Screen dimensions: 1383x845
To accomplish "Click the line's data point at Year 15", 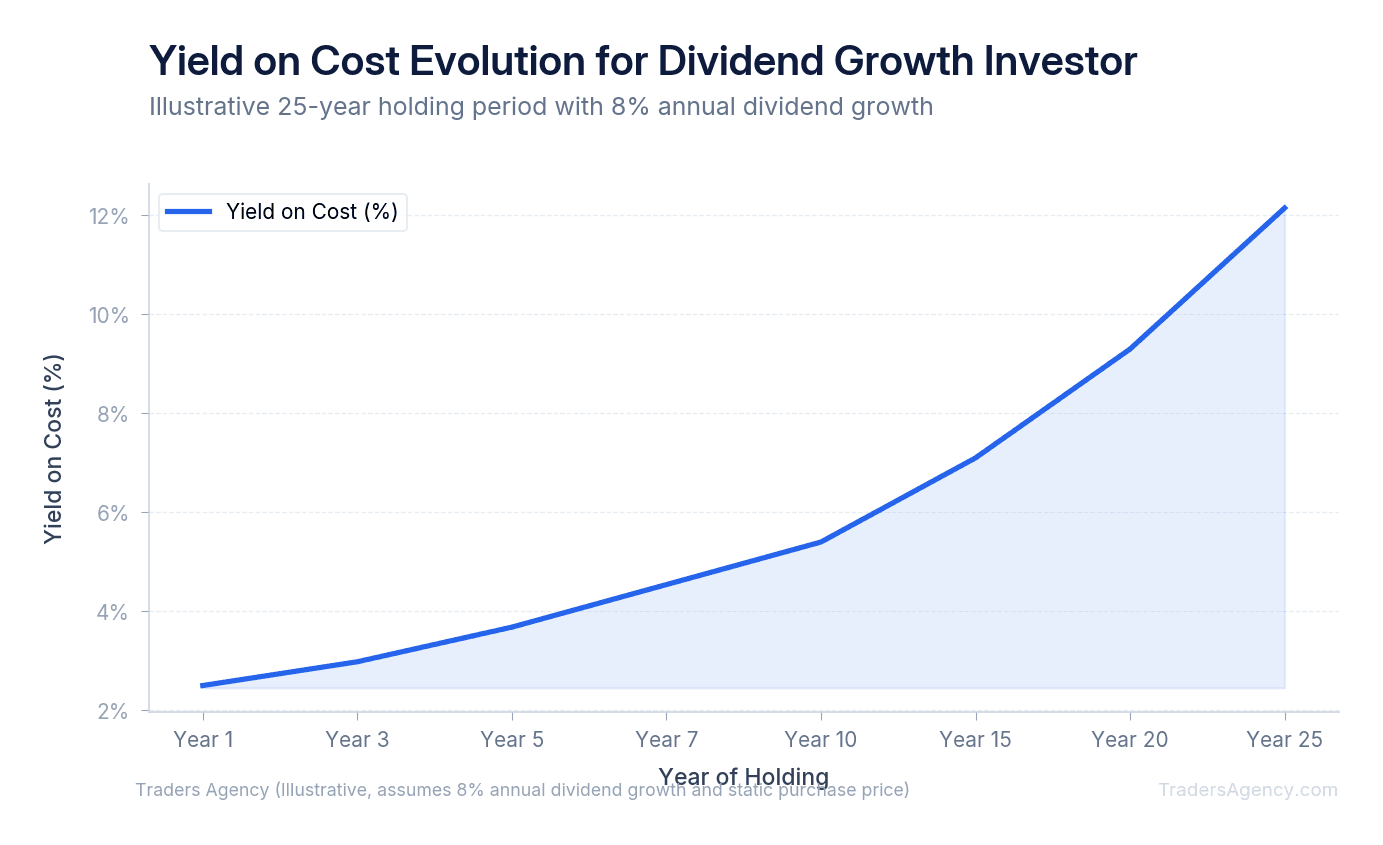I will [975, 458].
